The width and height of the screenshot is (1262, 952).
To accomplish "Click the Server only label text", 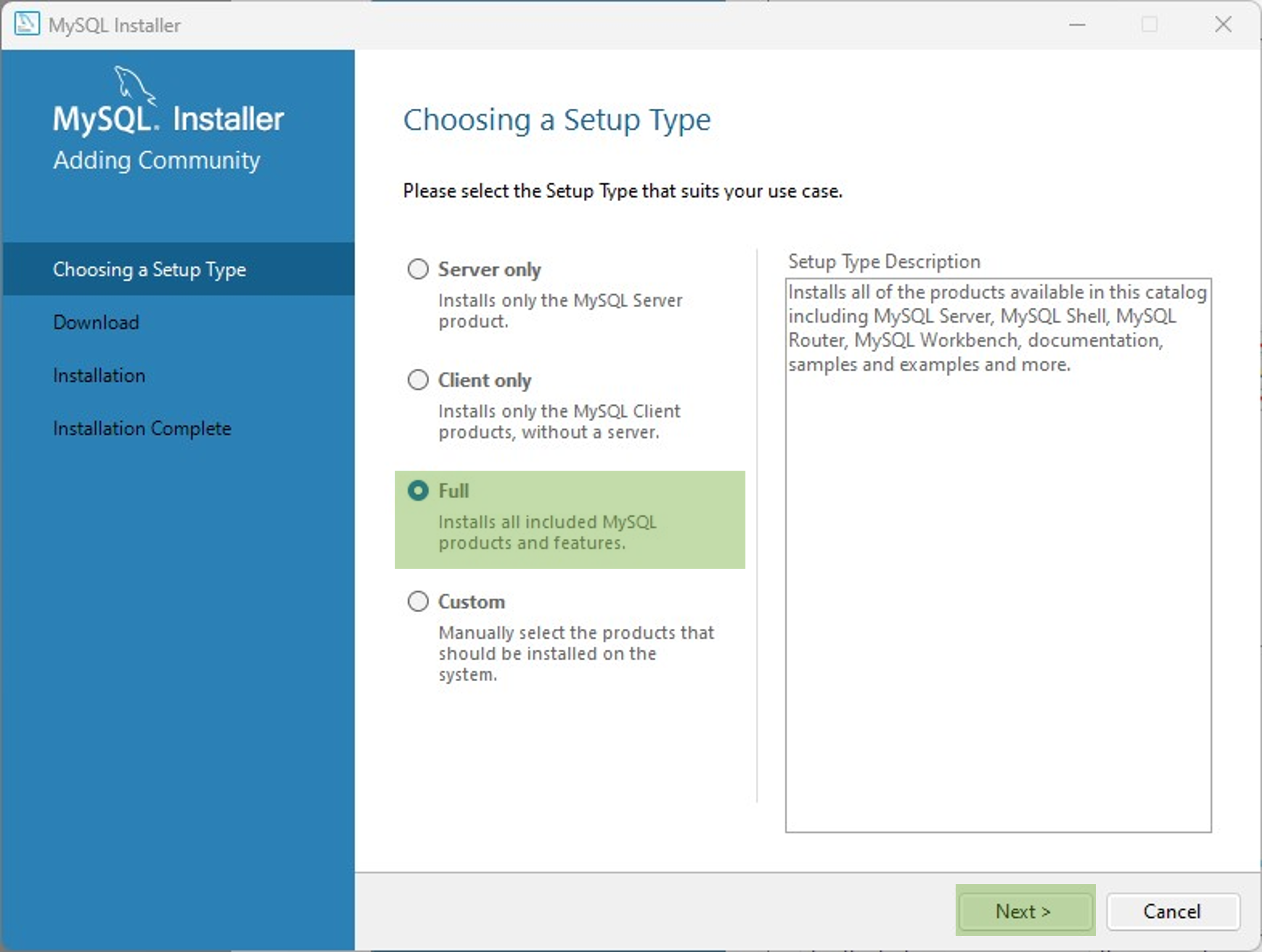I will [489, 269].
